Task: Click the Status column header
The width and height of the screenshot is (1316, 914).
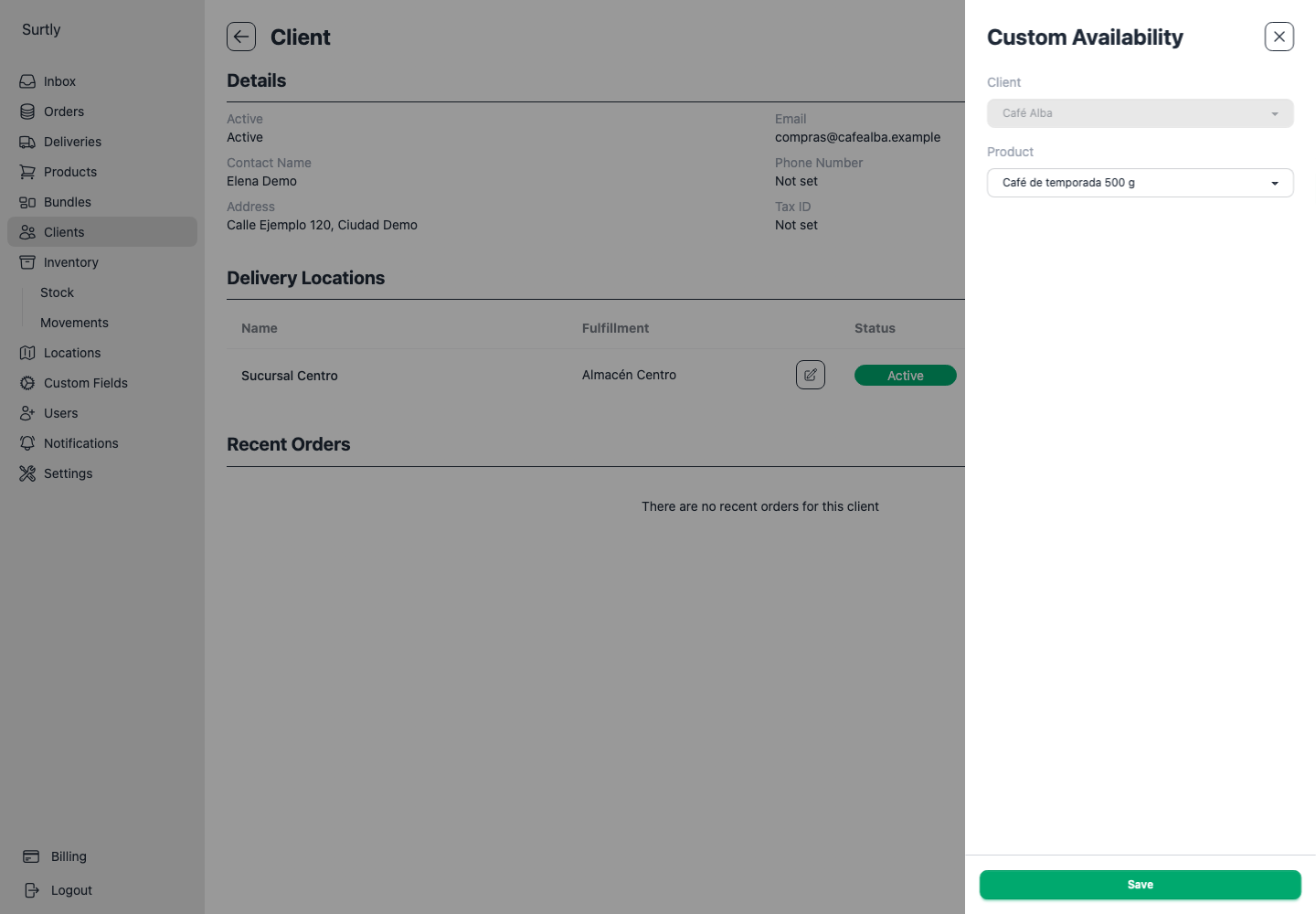Action: [875, 328]
